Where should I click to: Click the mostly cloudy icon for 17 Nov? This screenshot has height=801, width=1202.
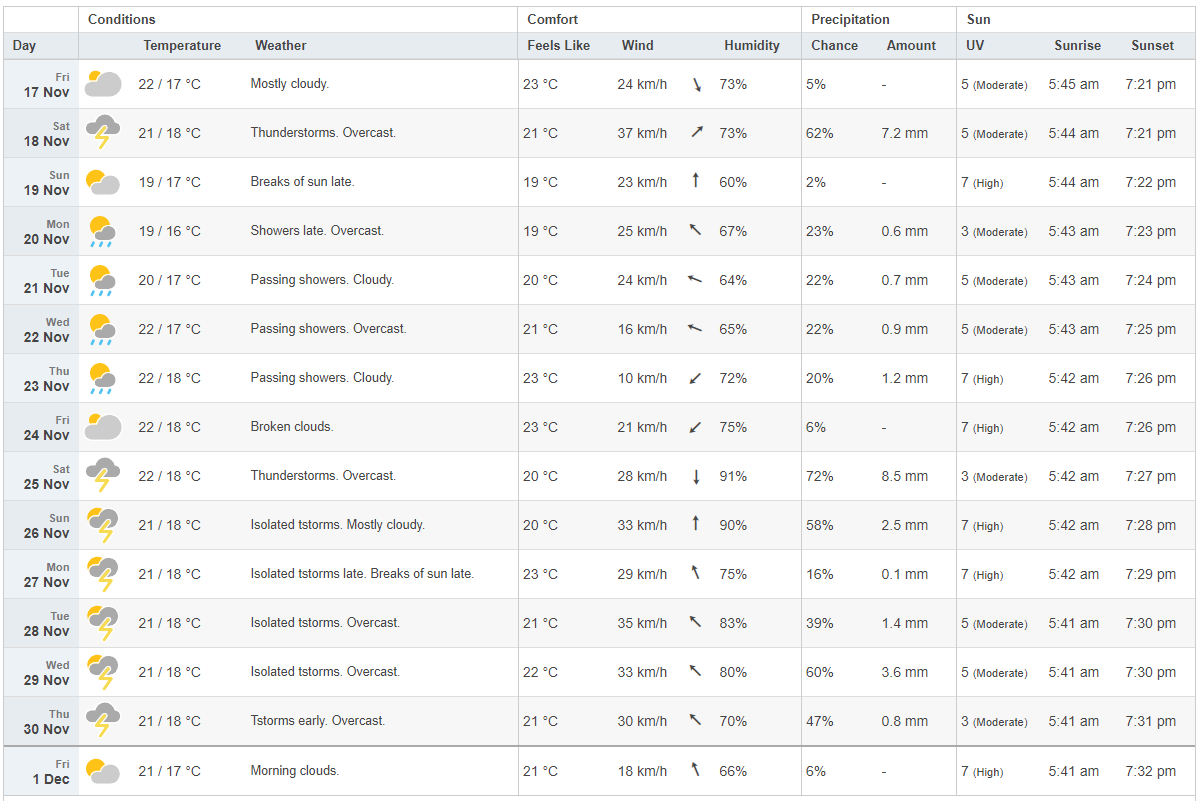[x=102, y=84]
